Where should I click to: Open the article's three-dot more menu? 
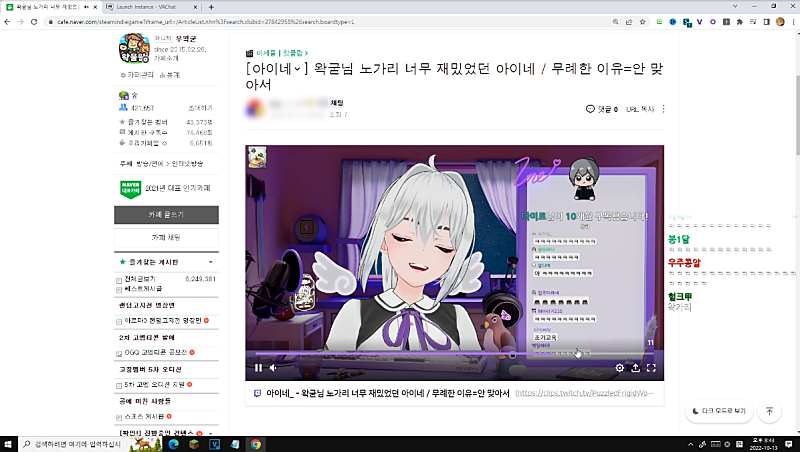pos(663,109)
